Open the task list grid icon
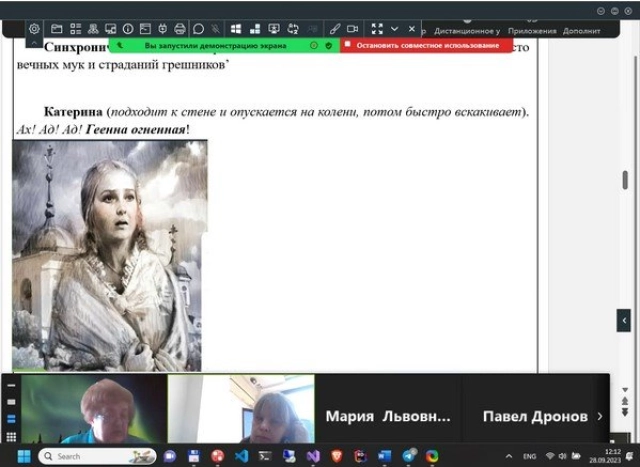640x467 pixels. (x=76, y=29)
